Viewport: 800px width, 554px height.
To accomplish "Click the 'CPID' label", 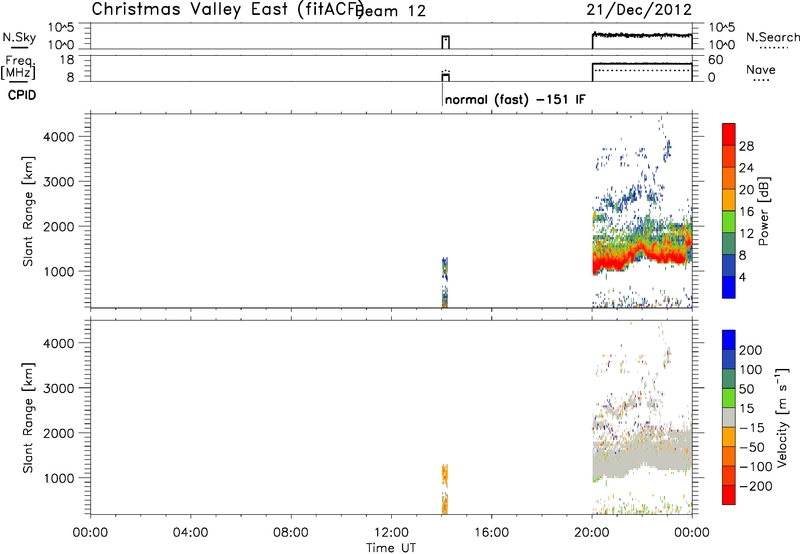I will point(22,95).
